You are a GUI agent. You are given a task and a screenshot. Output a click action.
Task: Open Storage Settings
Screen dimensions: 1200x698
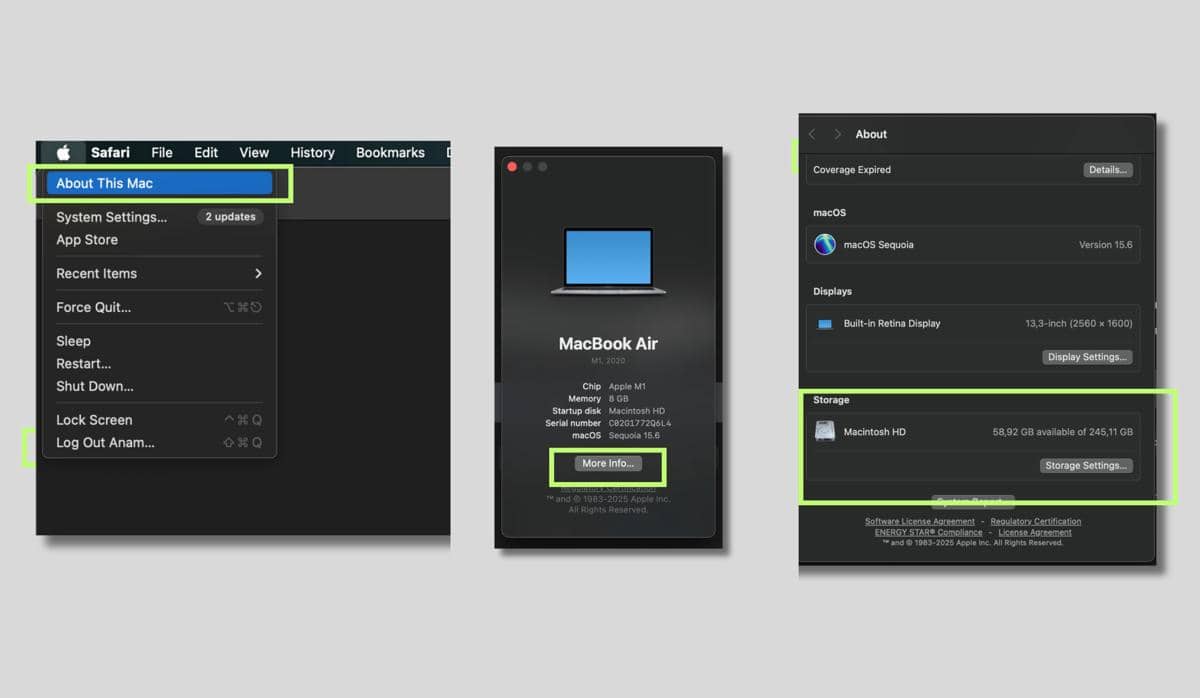(x=1086, y=465)
